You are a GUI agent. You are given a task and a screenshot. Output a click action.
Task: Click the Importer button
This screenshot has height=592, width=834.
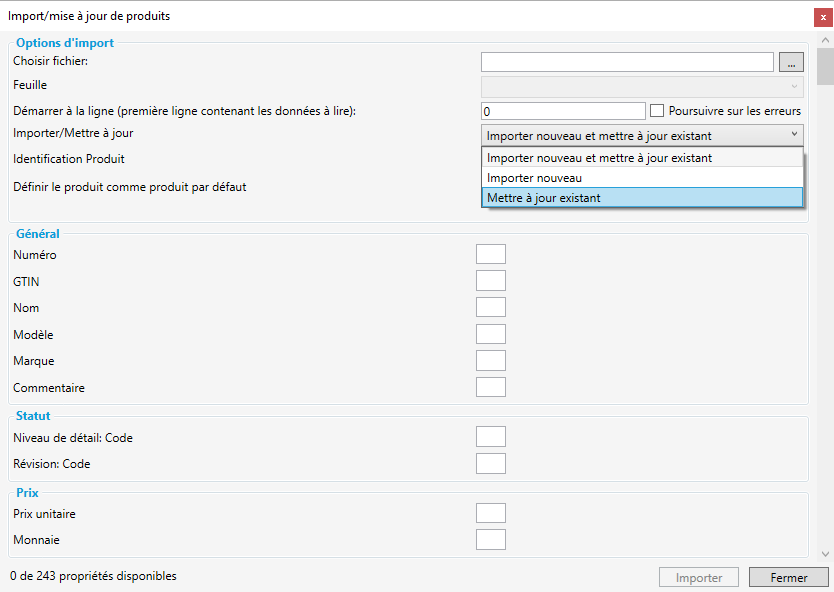coord(698,578)
